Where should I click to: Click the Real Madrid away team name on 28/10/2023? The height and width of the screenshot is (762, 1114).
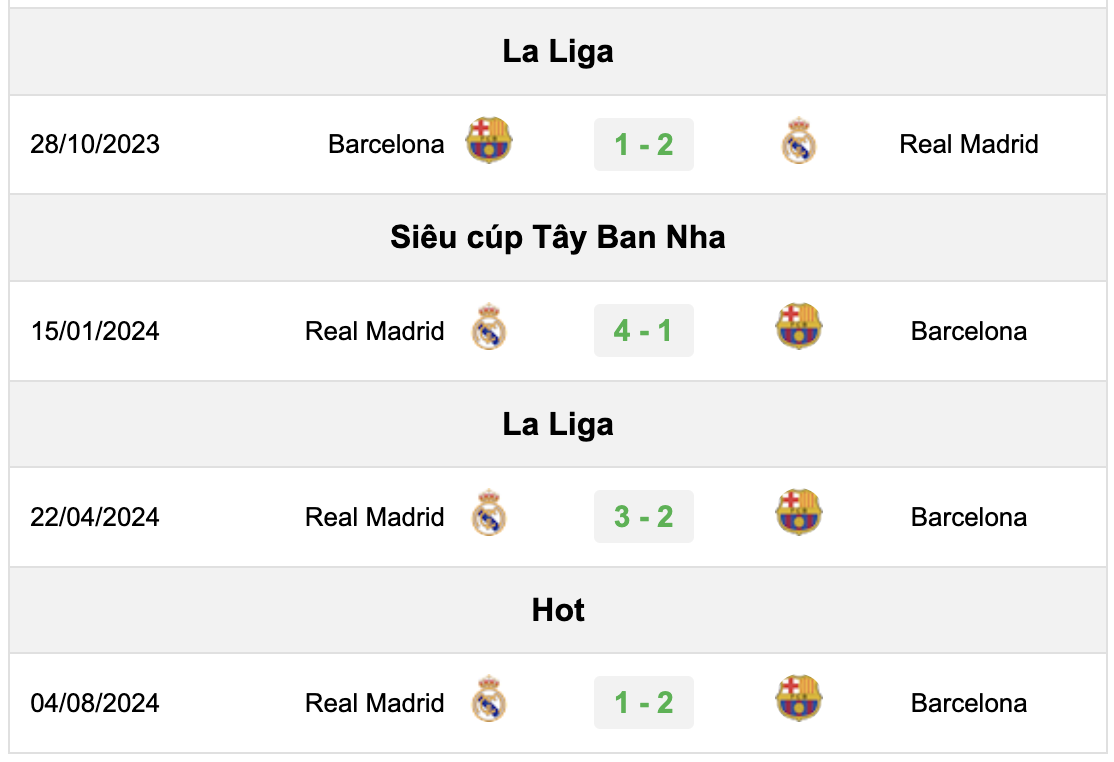[x=969, y=144]
